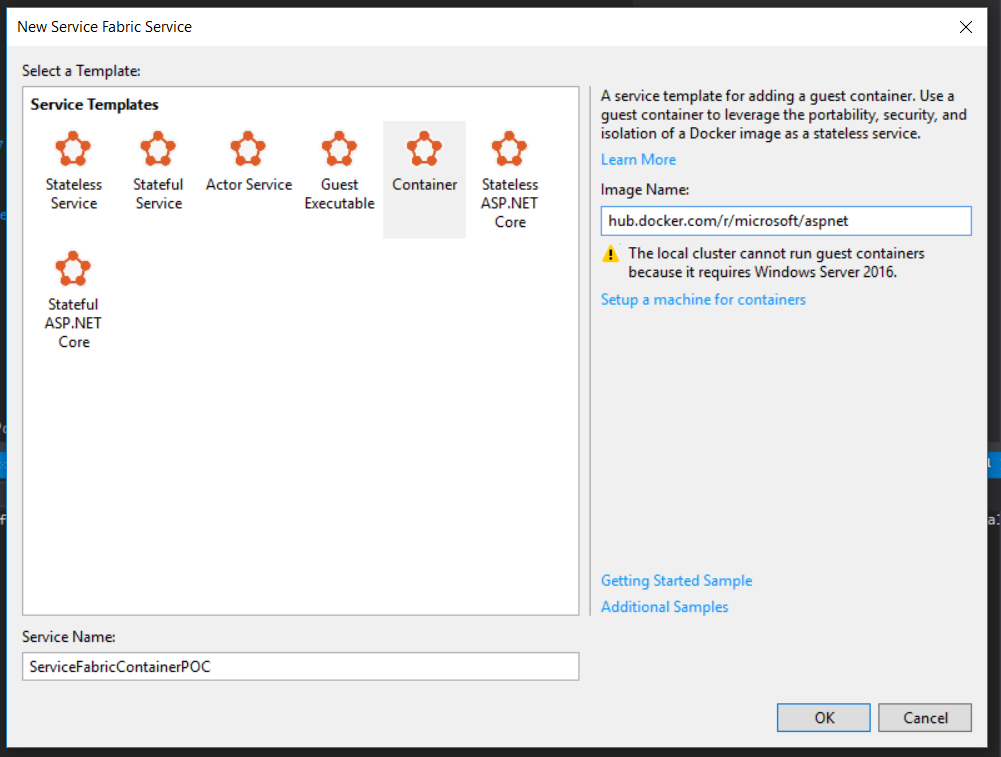Click the 'Service Name:' label
The width and height of the screenshot is (1001, 757).
pos(68,637)
